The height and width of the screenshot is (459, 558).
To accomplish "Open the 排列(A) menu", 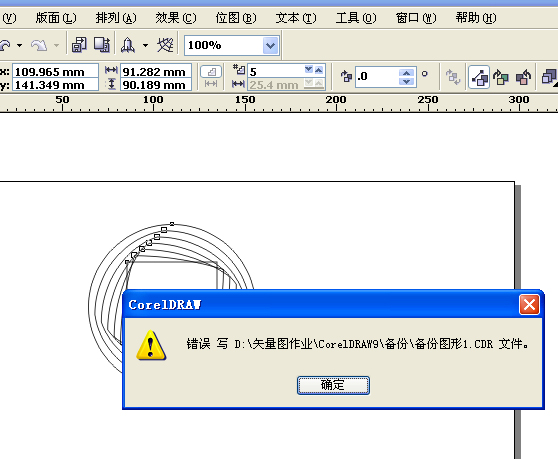I will point(116,18).
